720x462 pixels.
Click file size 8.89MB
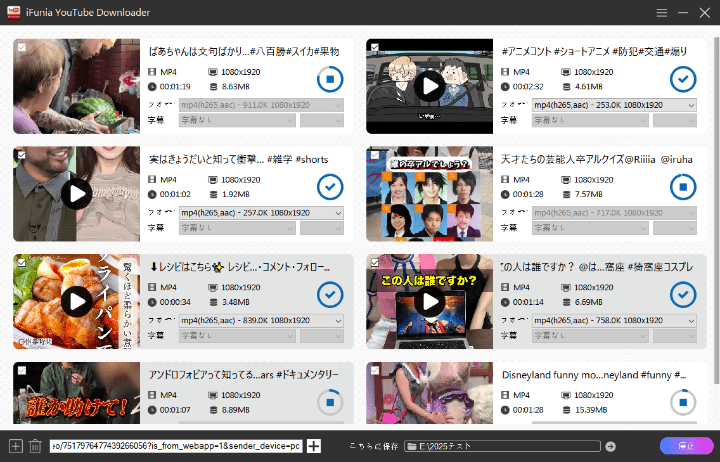pos(236,410)
